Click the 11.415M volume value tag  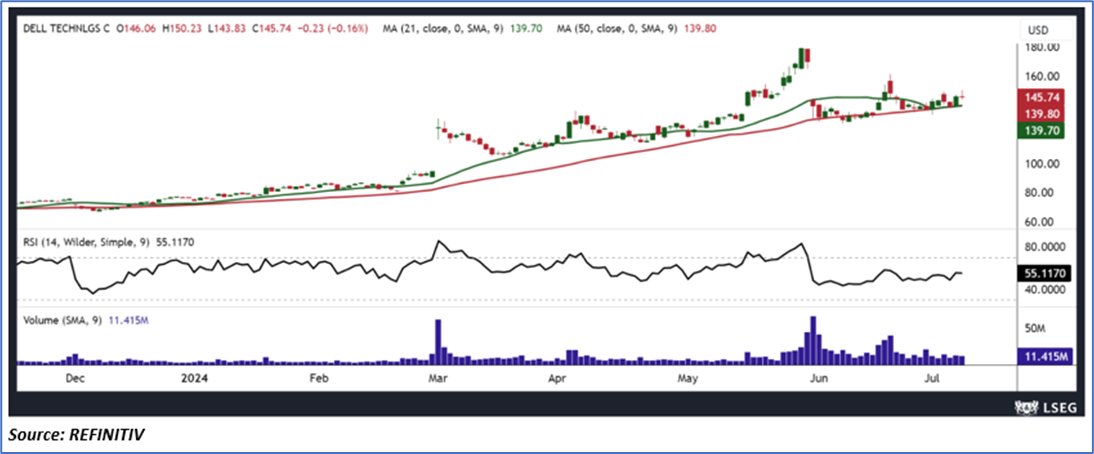[1044, 356]
